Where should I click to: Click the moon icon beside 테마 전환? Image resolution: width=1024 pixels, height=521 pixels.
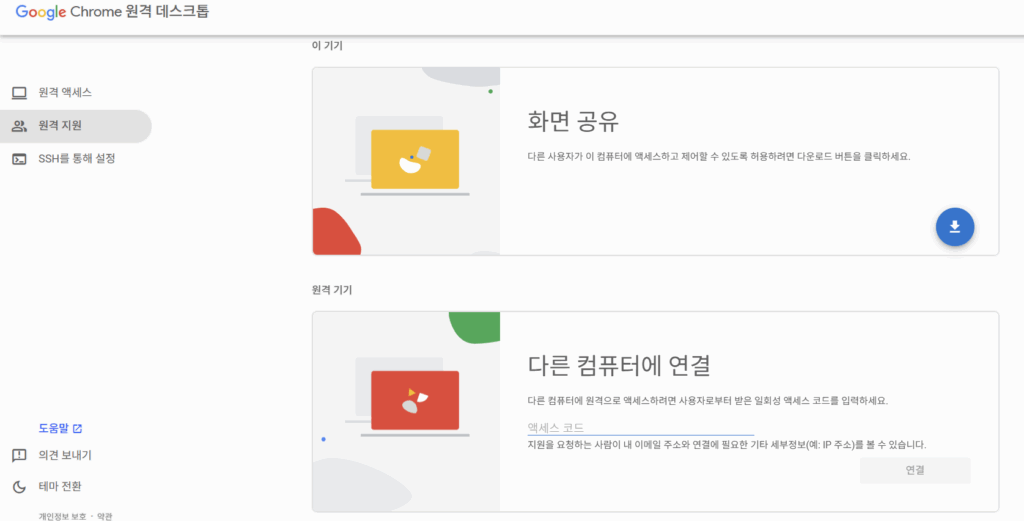(x=20, y=486)
